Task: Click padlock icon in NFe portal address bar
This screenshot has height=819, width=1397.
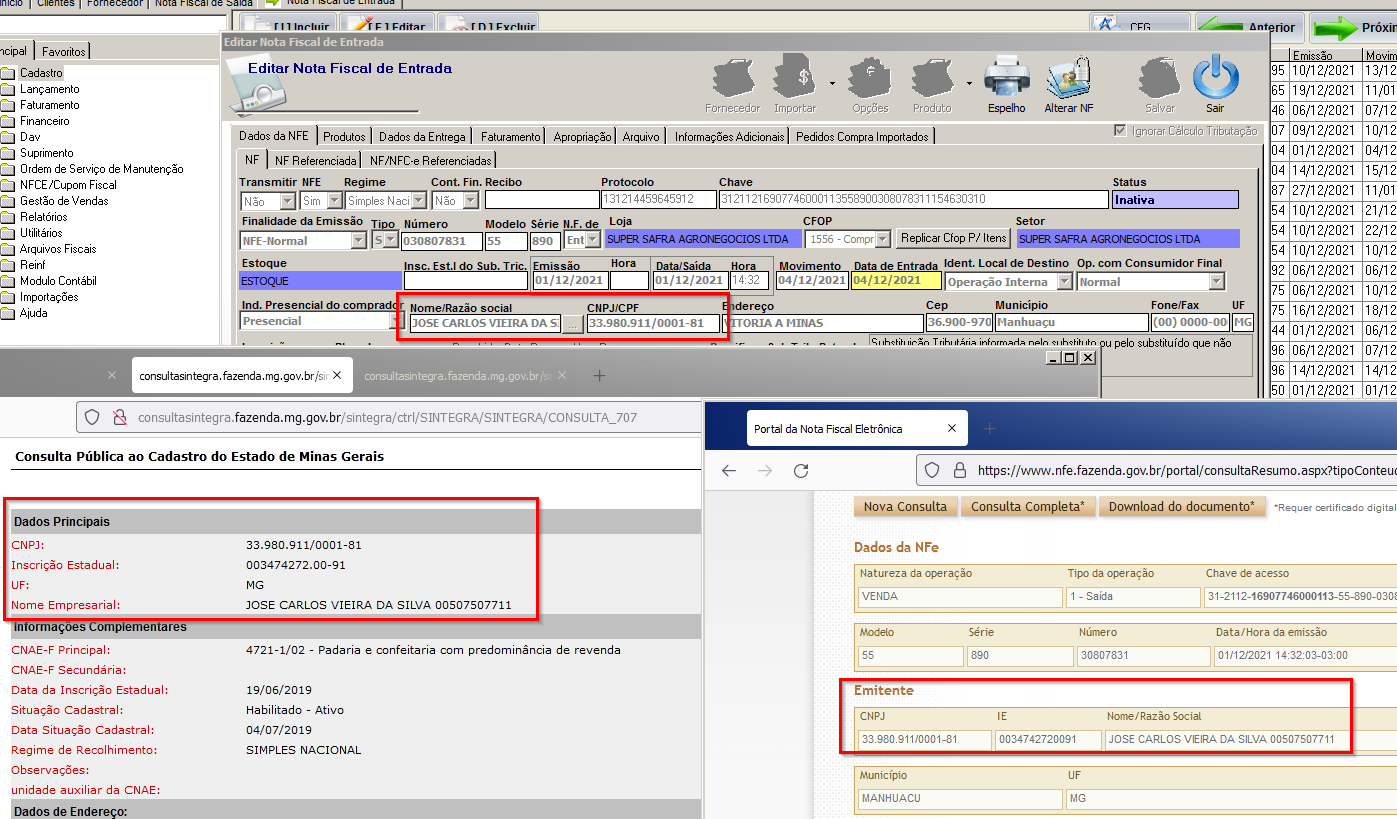Action: point(958,470)
